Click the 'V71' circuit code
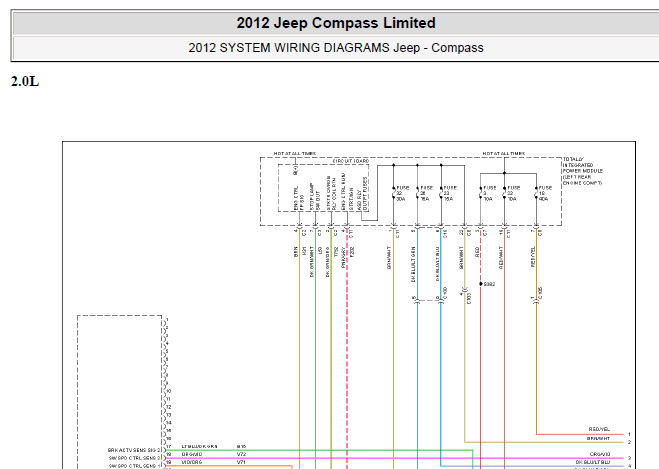659x469 pixels. tap(241, 462)
